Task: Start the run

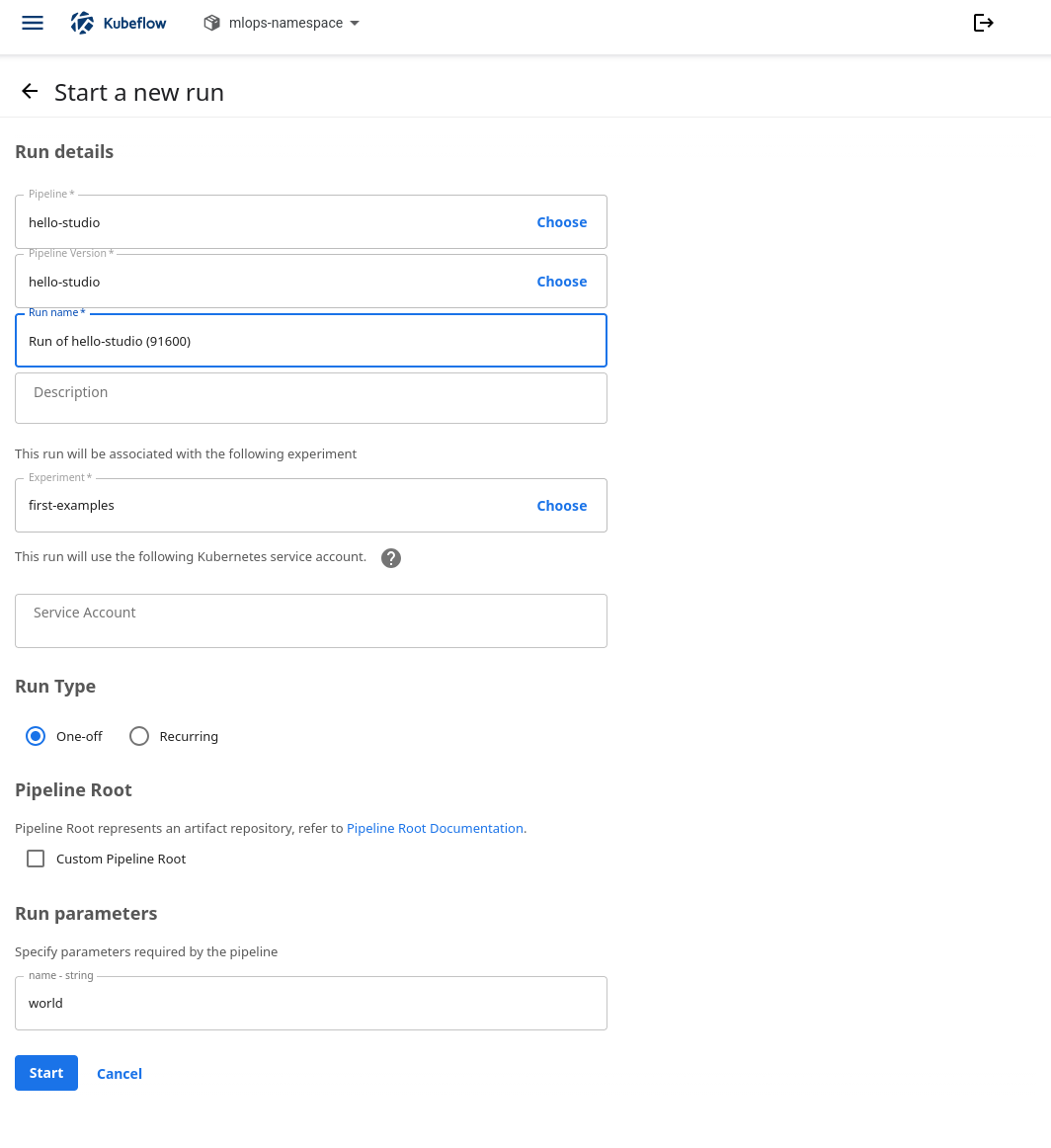Action: [x=46, y=1073]
